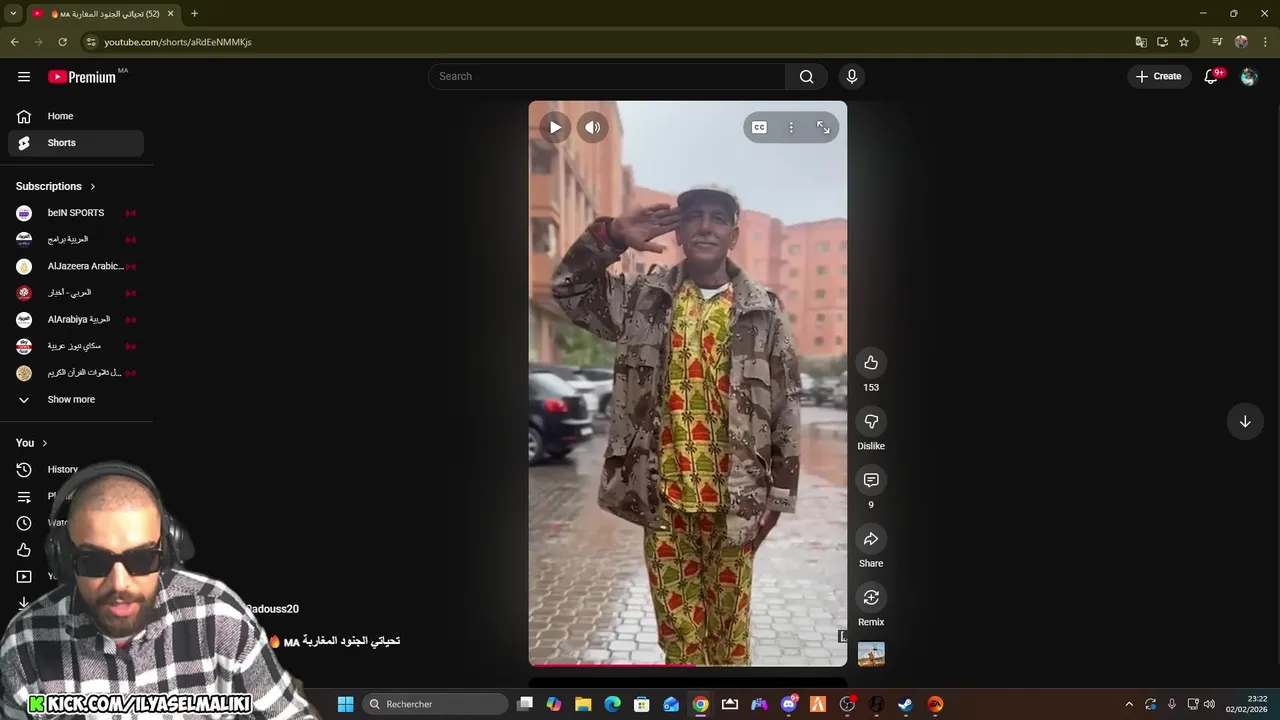Mute the Shorts video volume

click(x=593, y=127)
